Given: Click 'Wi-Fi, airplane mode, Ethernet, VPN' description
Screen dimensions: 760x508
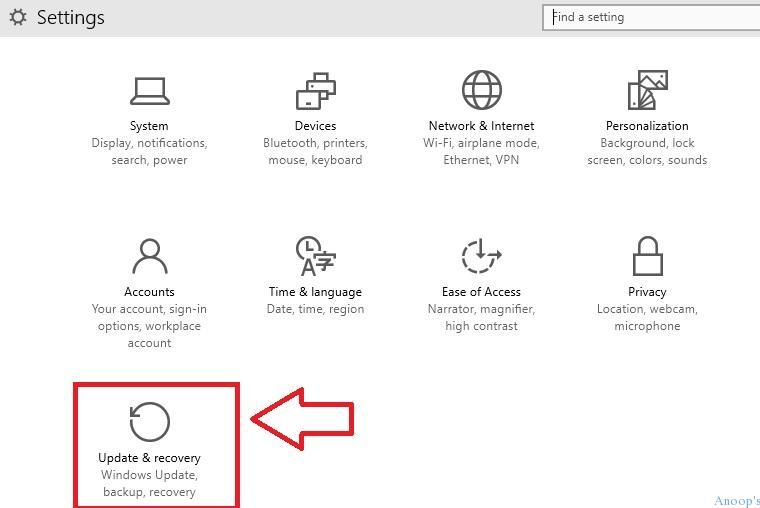Looking at the screenshot, I should [481, 152].
